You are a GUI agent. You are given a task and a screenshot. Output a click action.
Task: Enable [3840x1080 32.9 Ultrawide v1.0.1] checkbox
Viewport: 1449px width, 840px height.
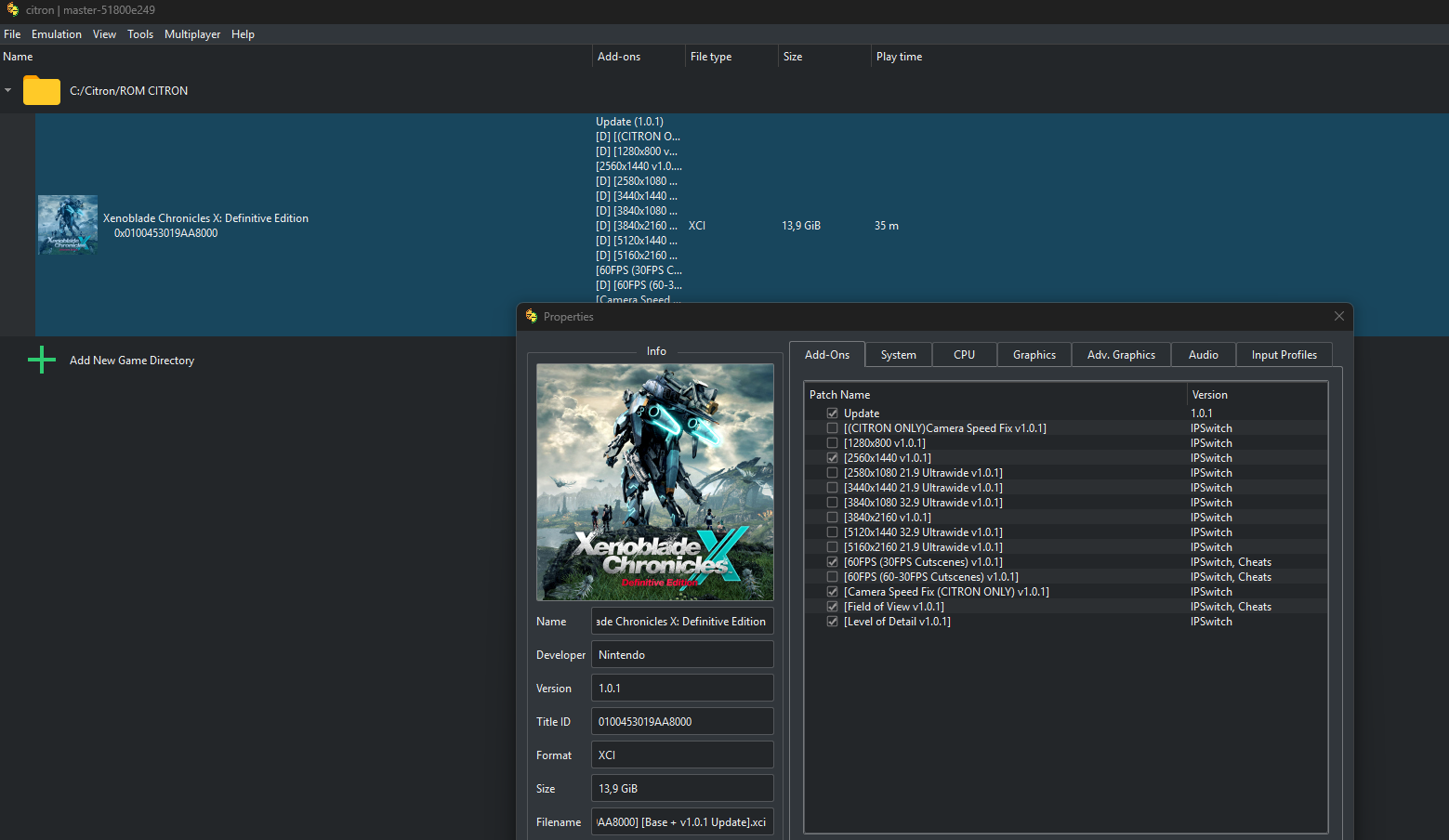pyautogui.click(x=832, y=503)
